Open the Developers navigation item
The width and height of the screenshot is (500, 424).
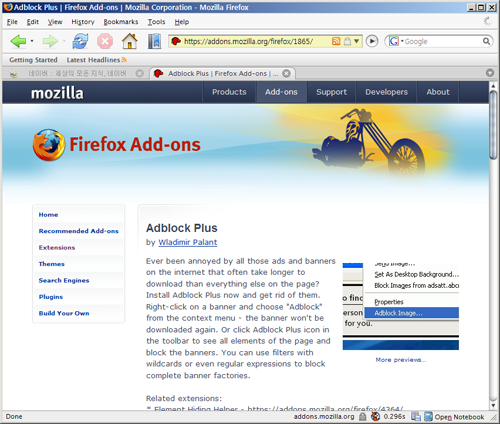click(x=387, y=92)
